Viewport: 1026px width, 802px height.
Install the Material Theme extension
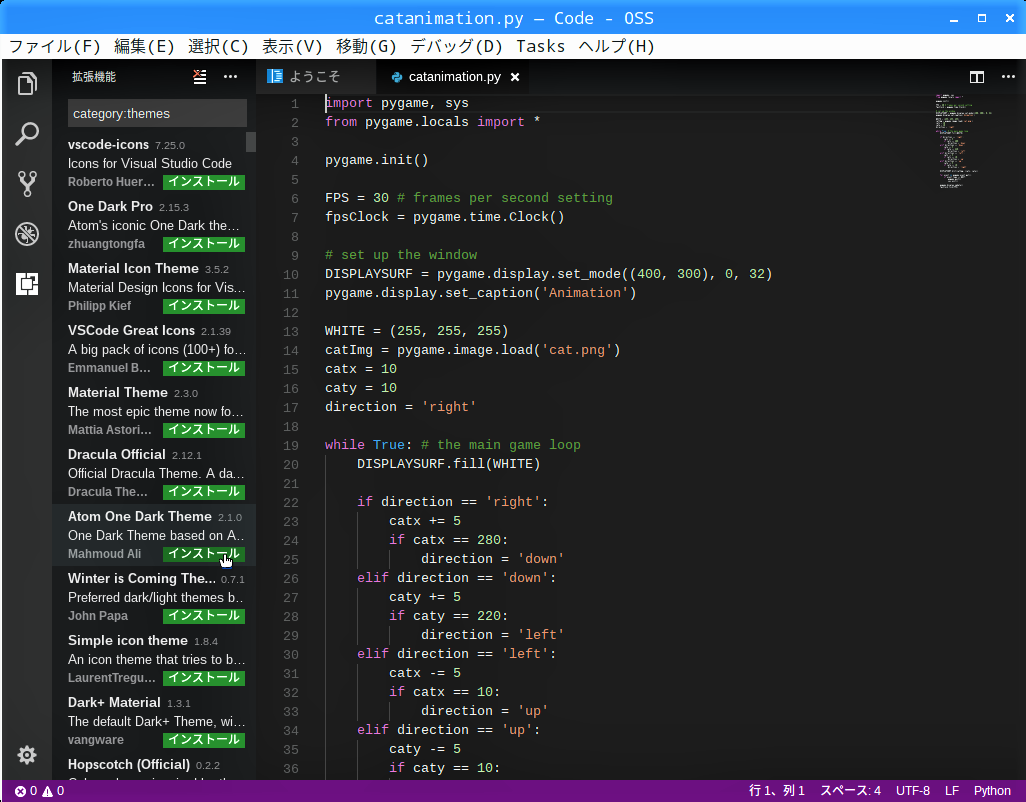coord(204,430)
